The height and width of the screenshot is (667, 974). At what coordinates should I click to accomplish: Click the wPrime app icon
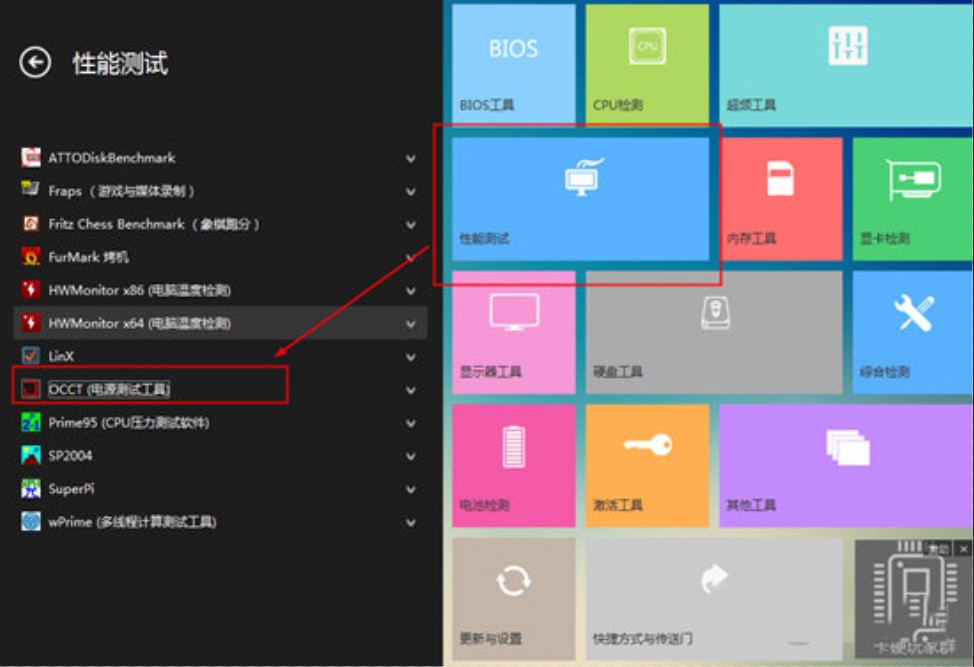30,522
